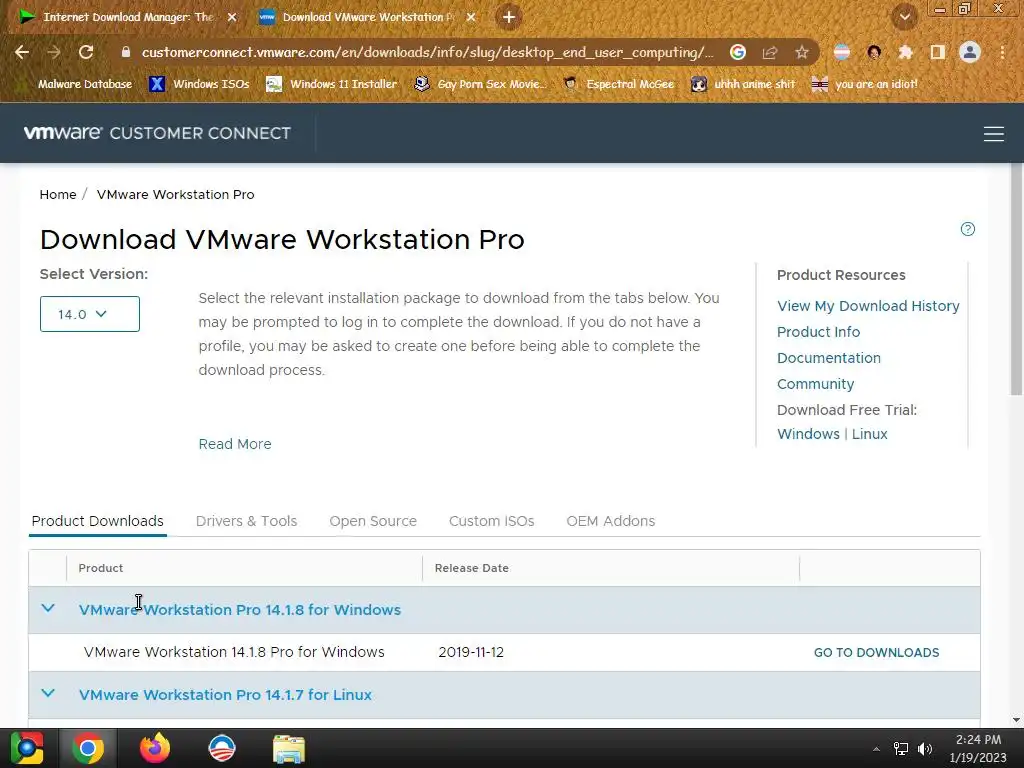Viewport: 1024px width, 768px height.
Task: Click VMware Workstation Pro 14.1.8 for Windows heading
Action: pos(240,610)
